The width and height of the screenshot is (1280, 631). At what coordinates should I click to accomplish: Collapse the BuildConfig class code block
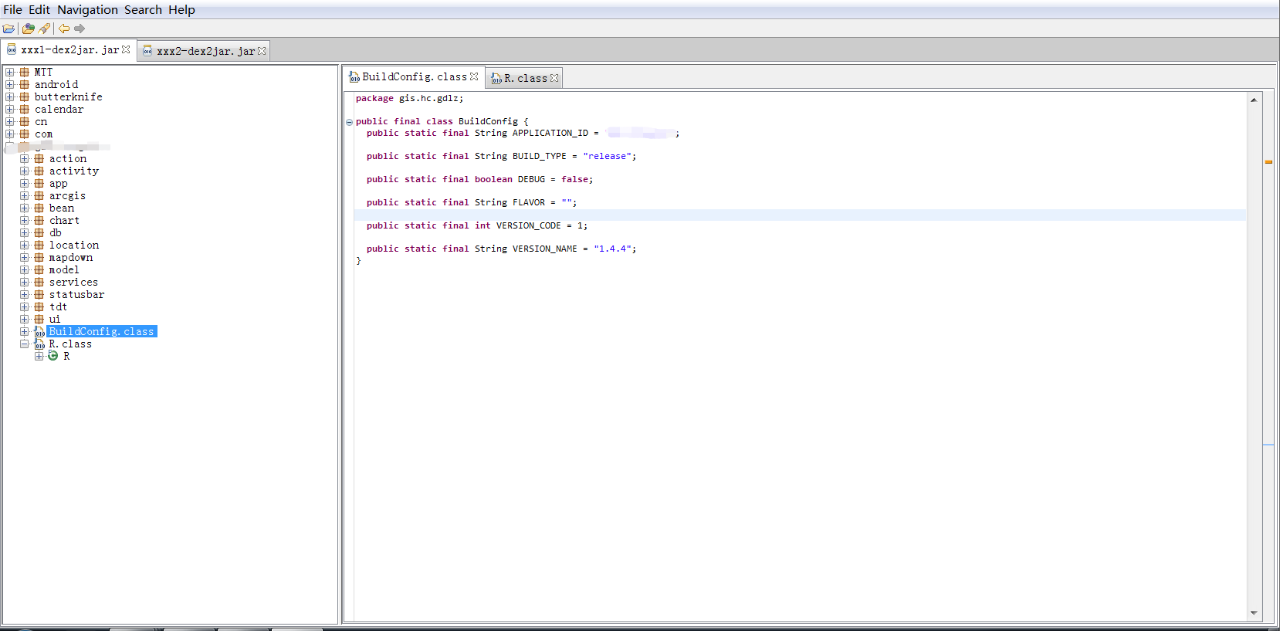coord(349,122)
